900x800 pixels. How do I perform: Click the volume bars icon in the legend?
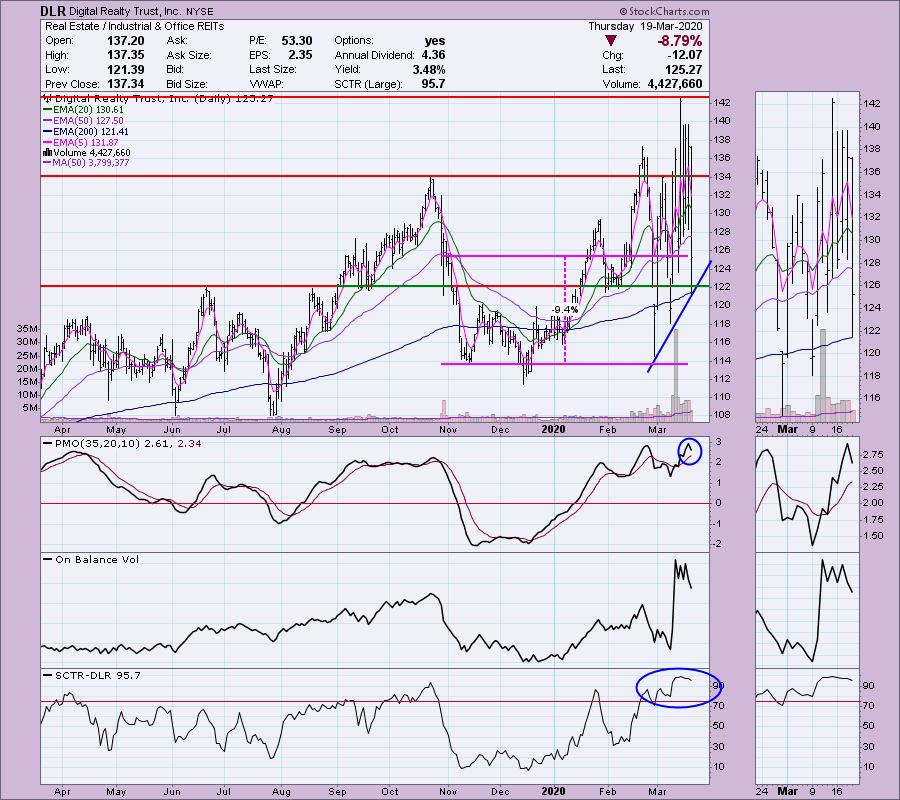[x=47, y=153]
